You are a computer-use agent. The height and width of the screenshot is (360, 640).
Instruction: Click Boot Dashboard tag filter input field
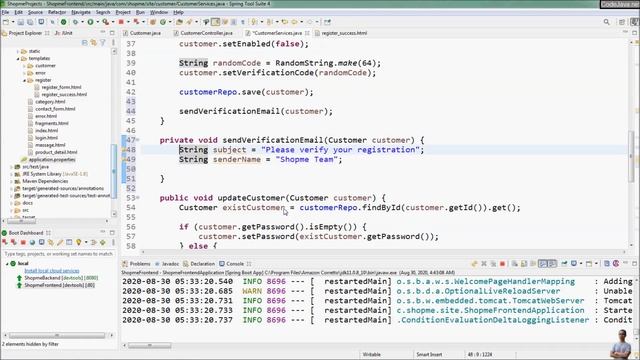[58, 254]
